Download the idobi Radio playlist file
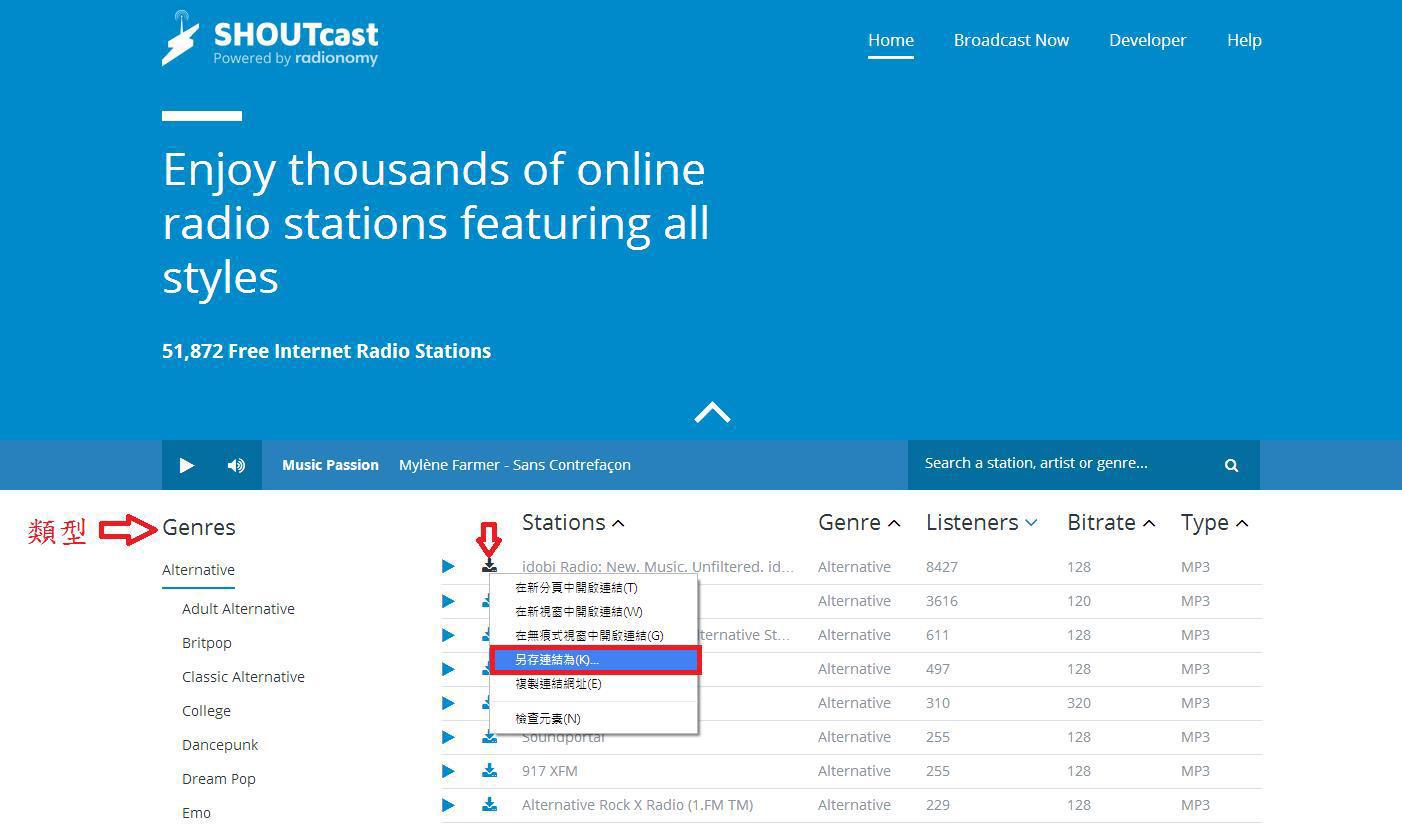The width and height of the screenshot is (1402, 826). point(489,567)
